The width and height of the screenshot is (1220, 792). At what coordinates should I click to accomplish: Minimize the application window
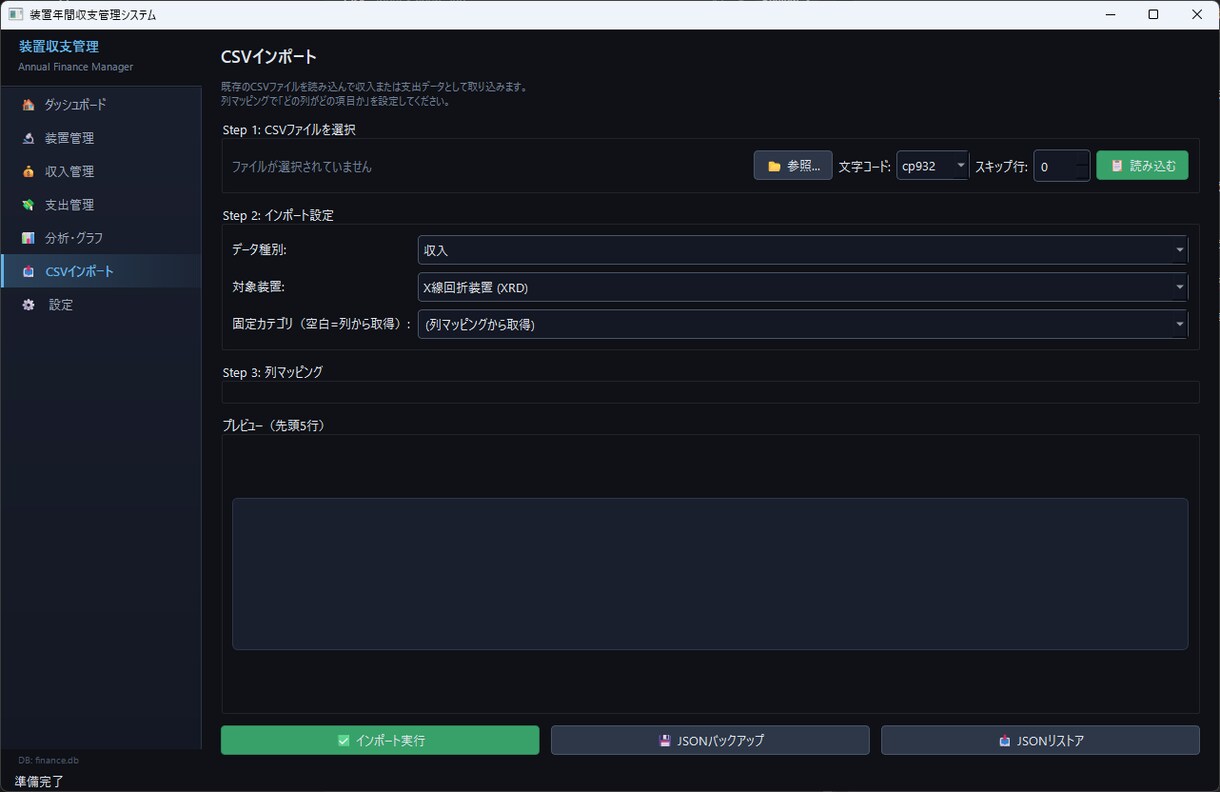[1110, 15]
